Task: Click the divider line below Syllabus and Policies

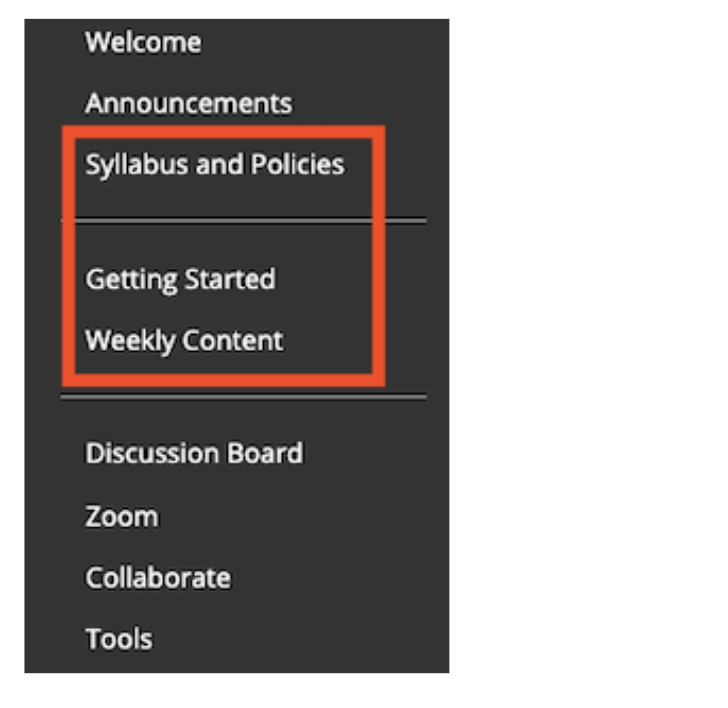Action: pyautogui.click(x=243, y=221)
